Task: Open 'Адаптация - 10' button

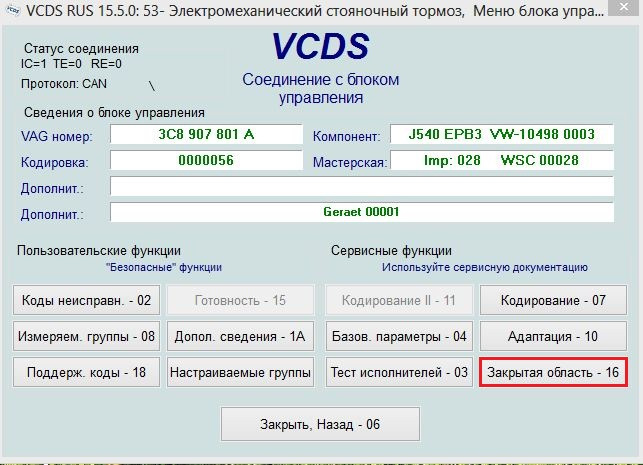Action: (553, 336)
